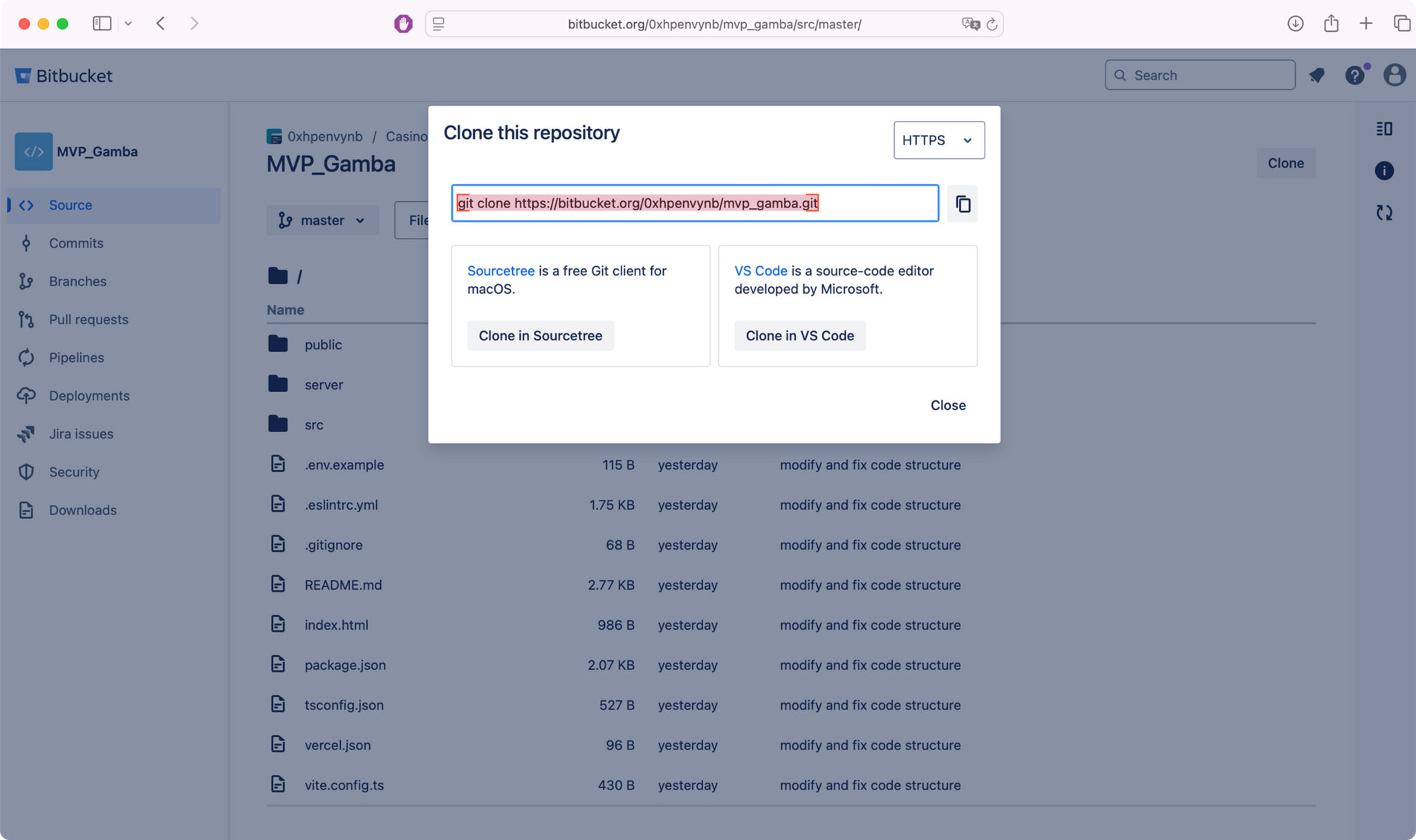The image size is (1416, 840).
Task: Open the HTTPS protocol dropdown
Action: point(938,140)
